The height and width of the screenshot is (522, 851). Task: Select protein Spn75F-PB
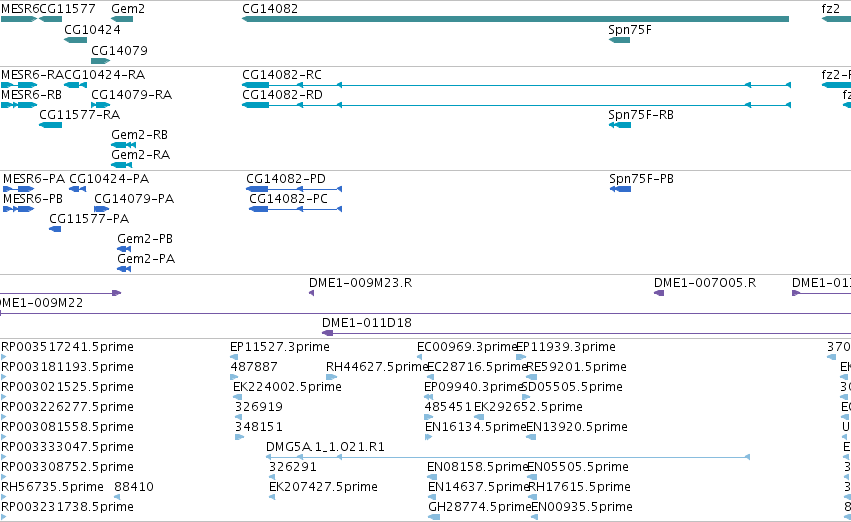pos(642,179)
